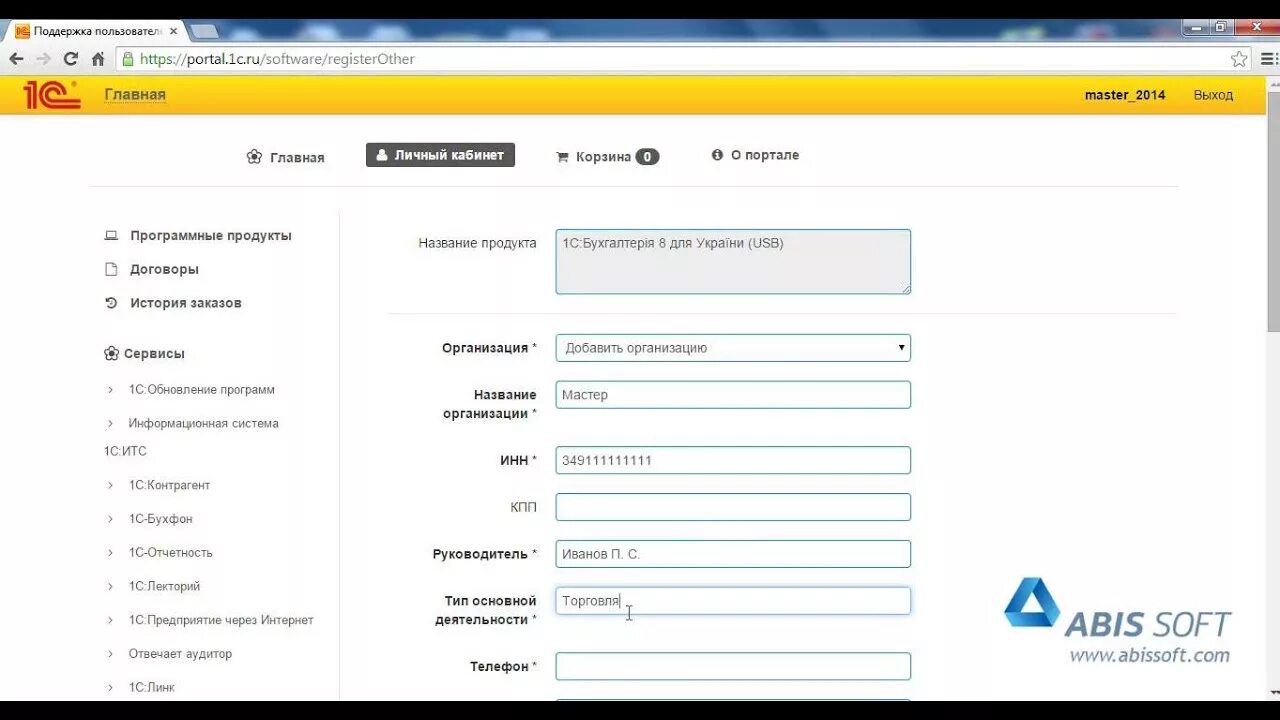Click the chevron beside Отвечает аудитор
The width and height of the screenshot is (1280, 720).
(110, 654)
